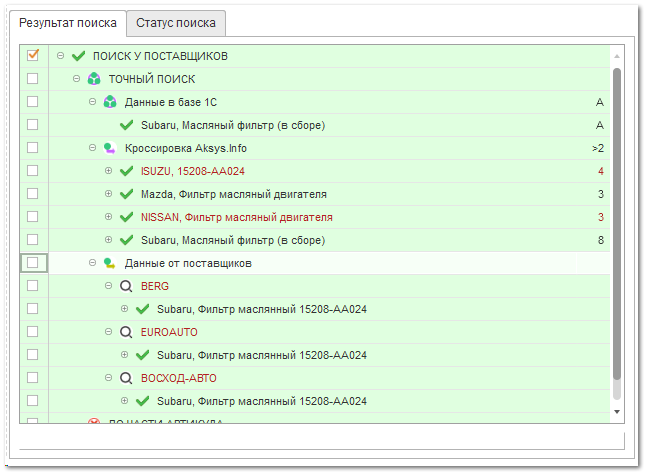The image size is (647, 475).
Task: Click green checkmark icon of ПОИСК У ПОСТАВЩИКОВ
Action: 78,56
